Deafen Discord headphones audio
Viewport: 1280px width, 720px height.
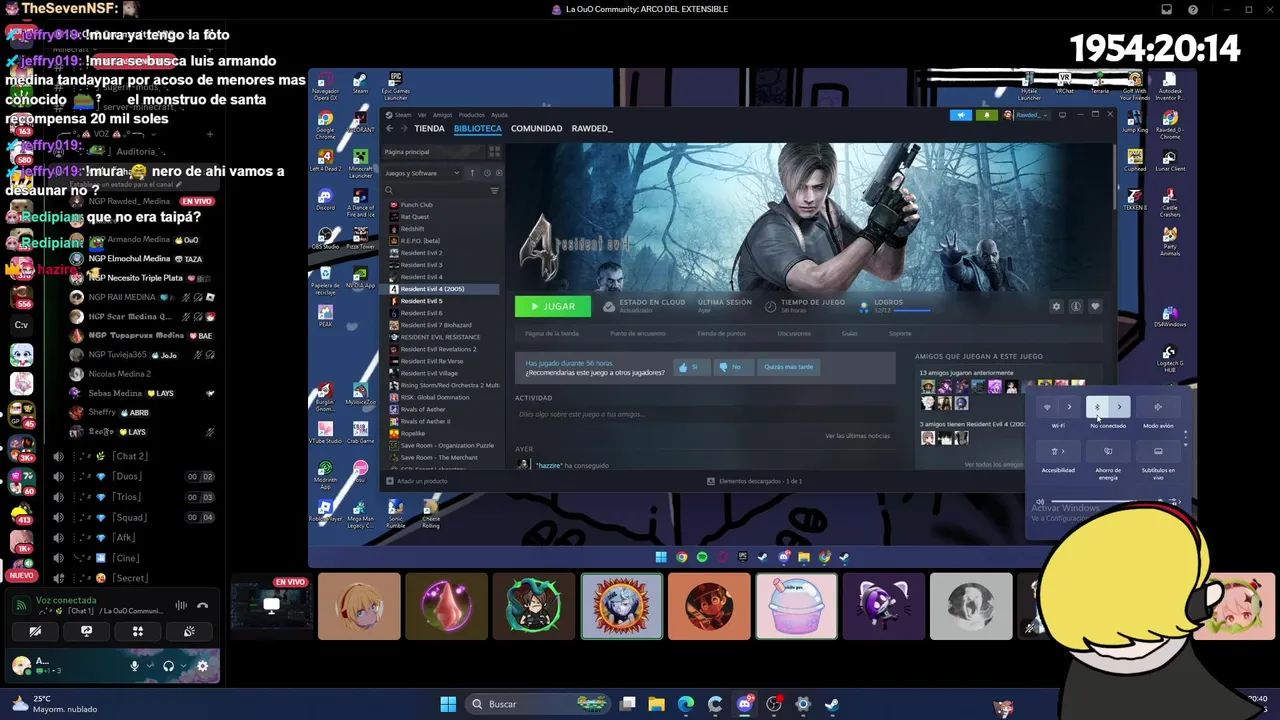[168, 666]
